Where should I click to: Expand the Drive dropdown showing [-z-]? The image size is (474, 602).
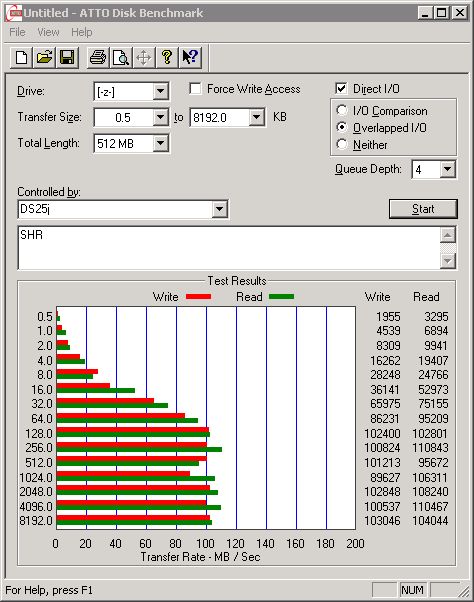point(160,92)
